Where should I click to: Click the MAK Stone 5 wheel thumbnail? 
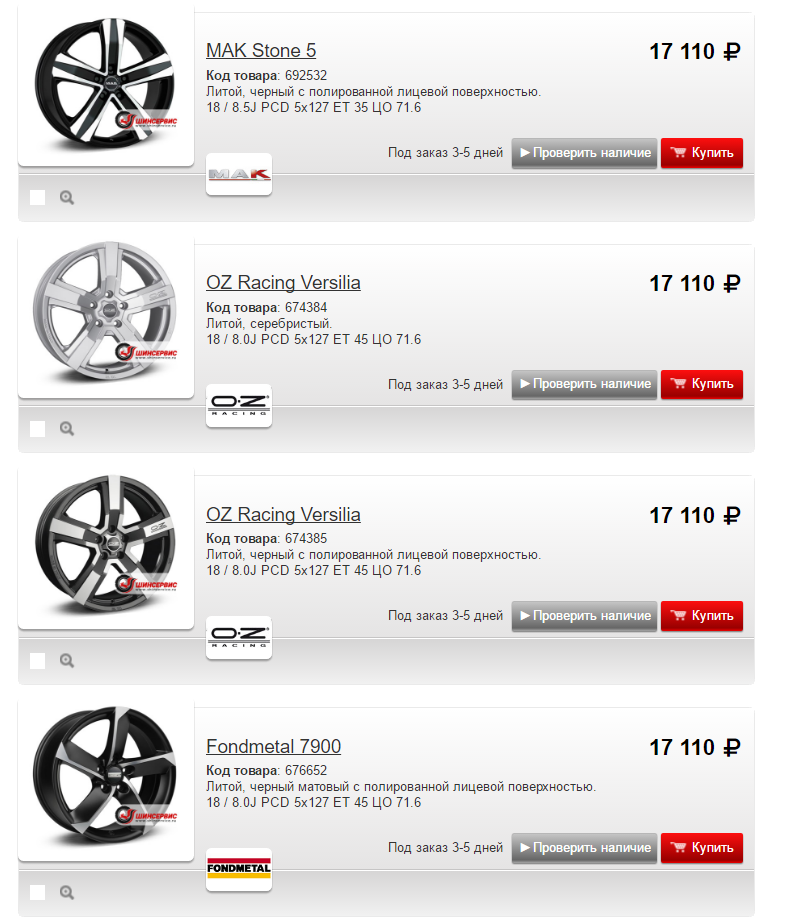(x=105, y=83)
